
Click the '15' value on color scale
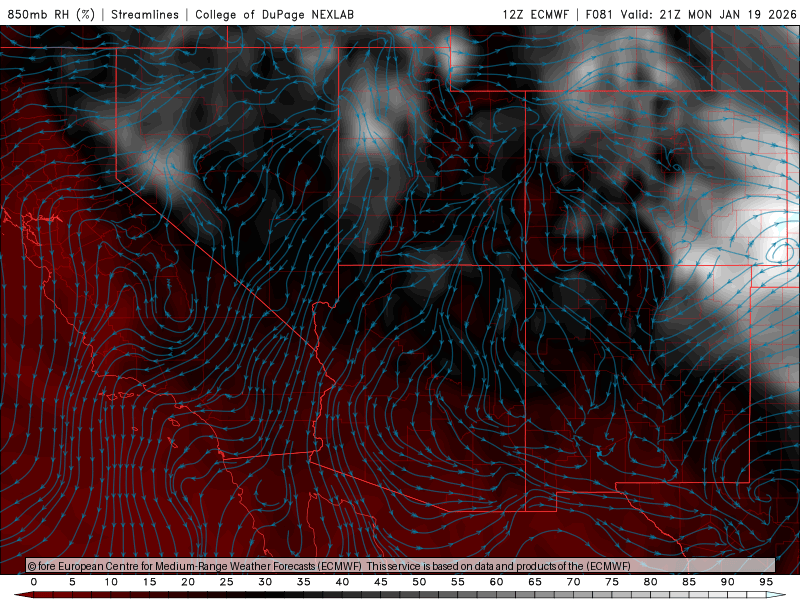[x=149, y=582]
